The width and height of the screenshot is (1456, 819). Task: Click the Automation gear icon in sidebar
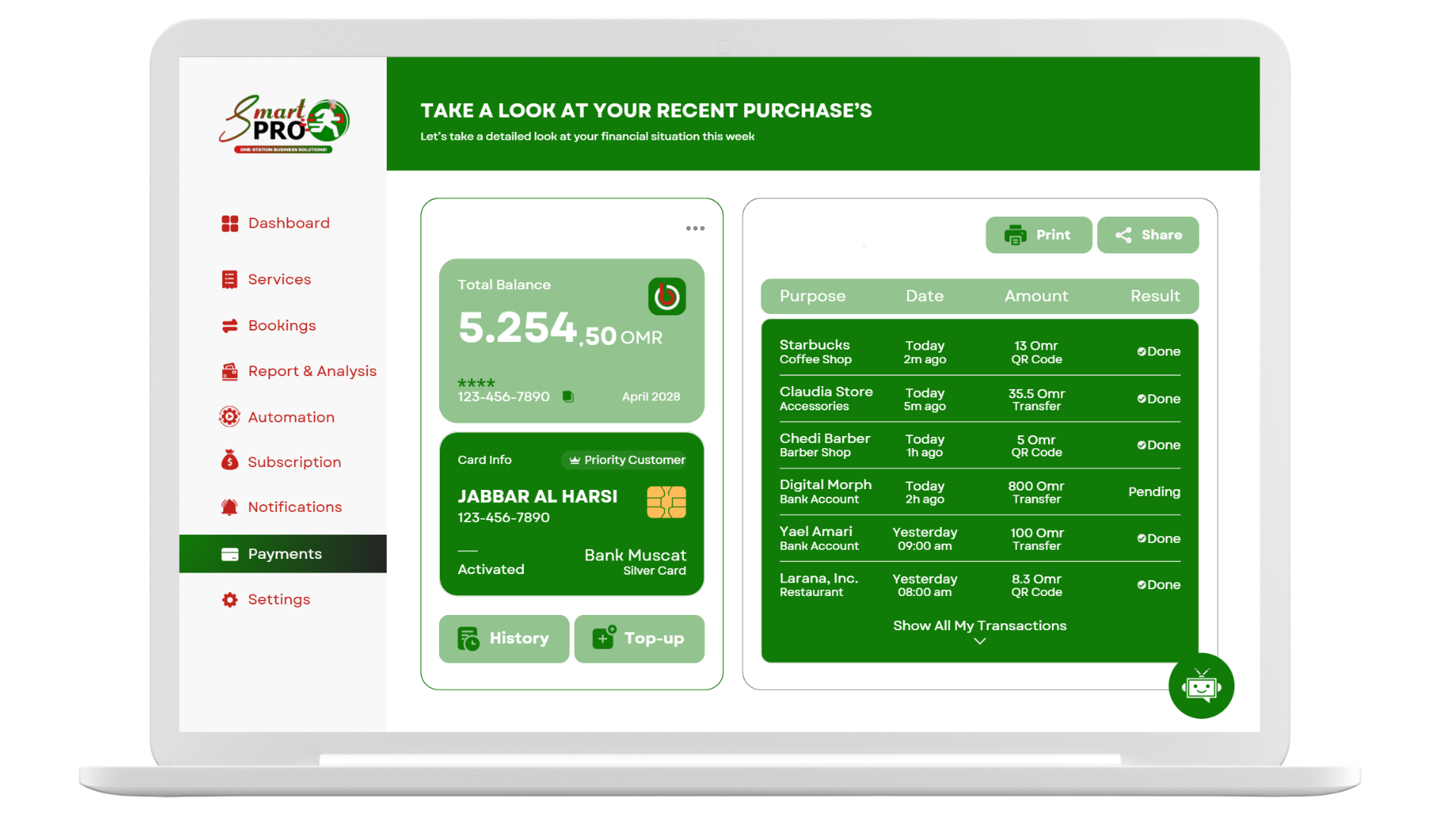(230, 417)
